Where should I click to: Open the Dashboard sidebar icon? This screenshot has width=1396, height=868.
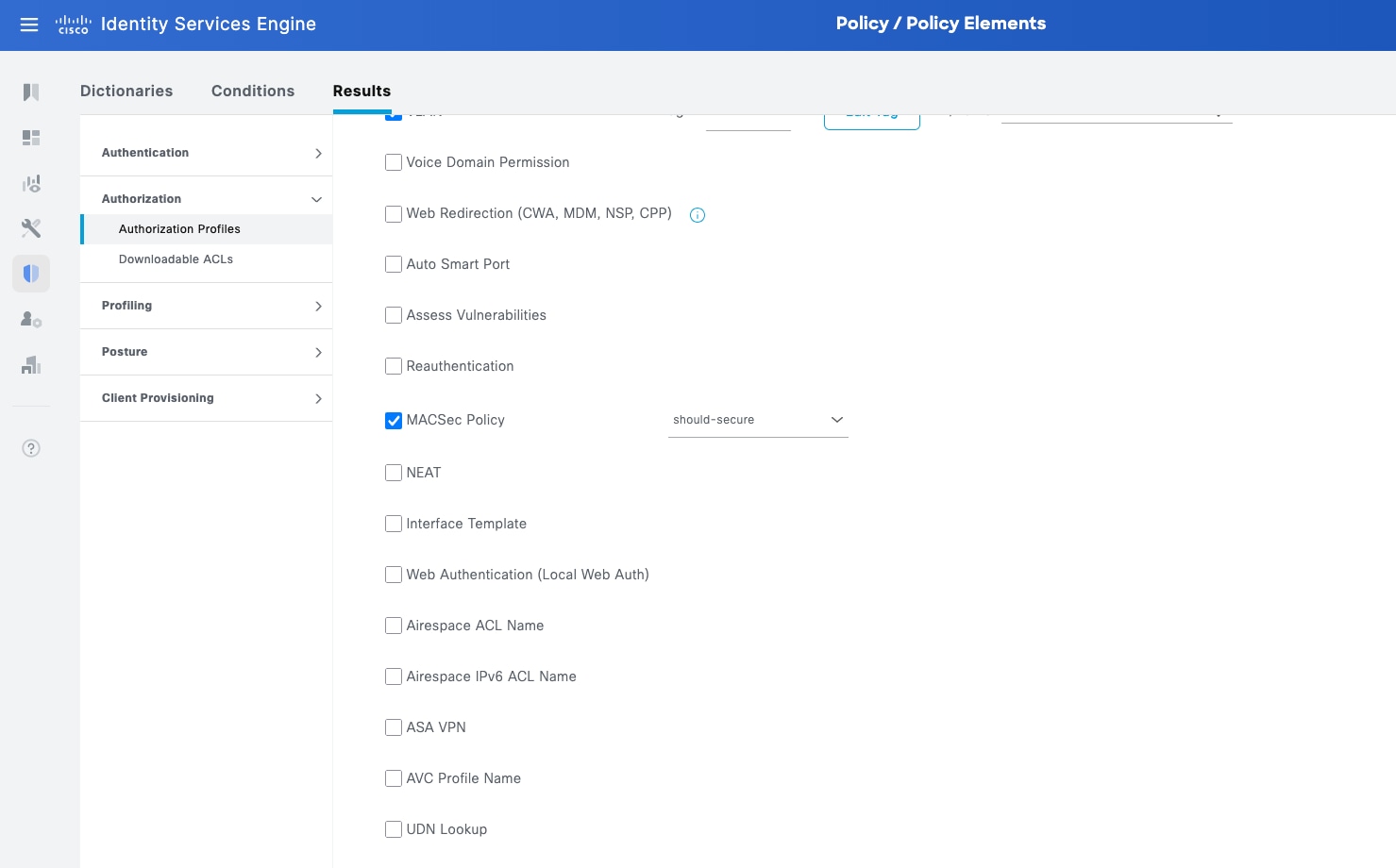[31, 138]
